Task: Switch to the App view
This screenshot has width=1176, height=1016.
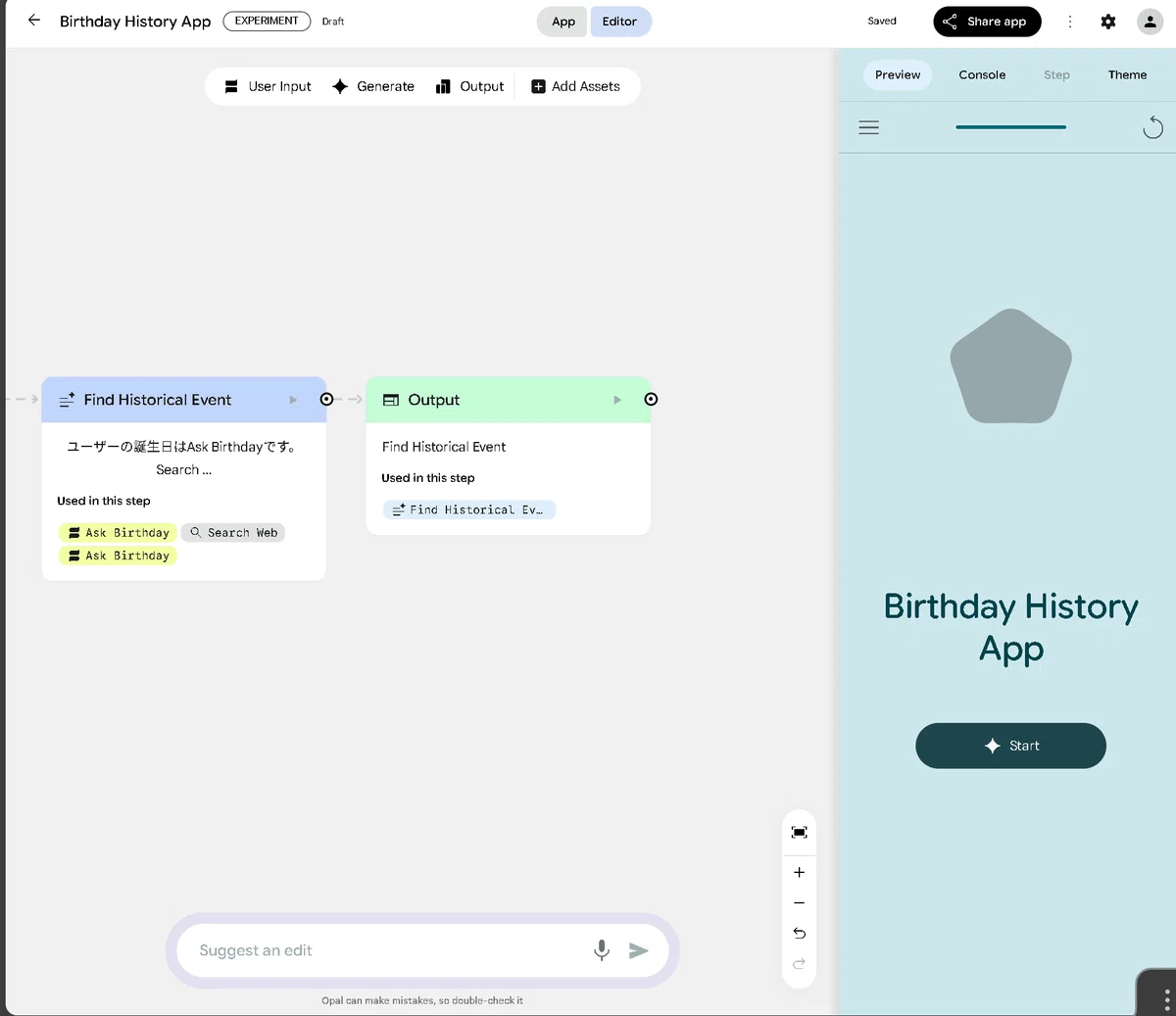Action: click(563, 22)
